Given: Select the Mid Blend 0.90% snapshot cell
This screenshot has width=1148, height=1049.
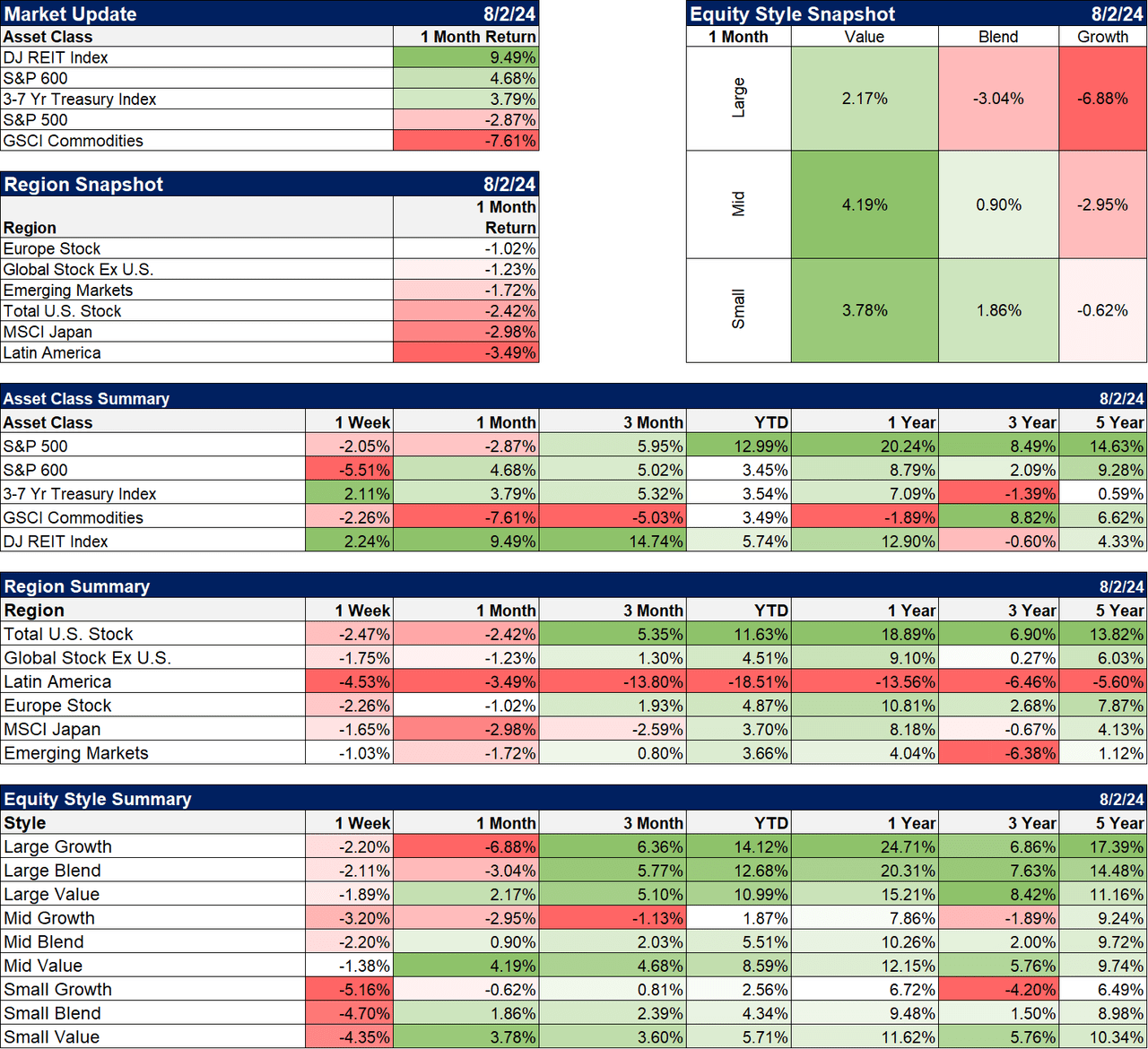Looking at the screenshot, I should (x=998, y=204).
